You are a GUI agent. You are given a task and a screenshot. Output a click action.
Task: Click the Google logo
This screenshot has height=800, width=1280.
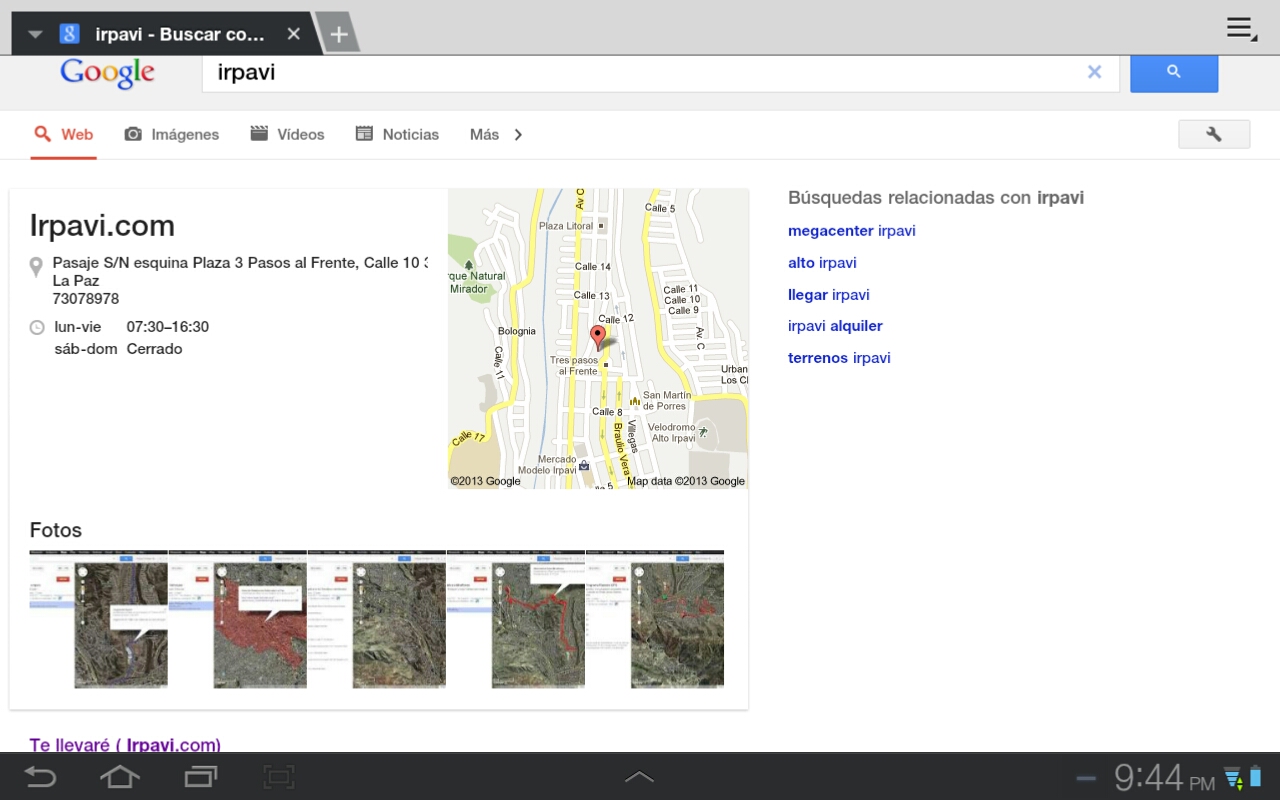(x=107, y=72)
